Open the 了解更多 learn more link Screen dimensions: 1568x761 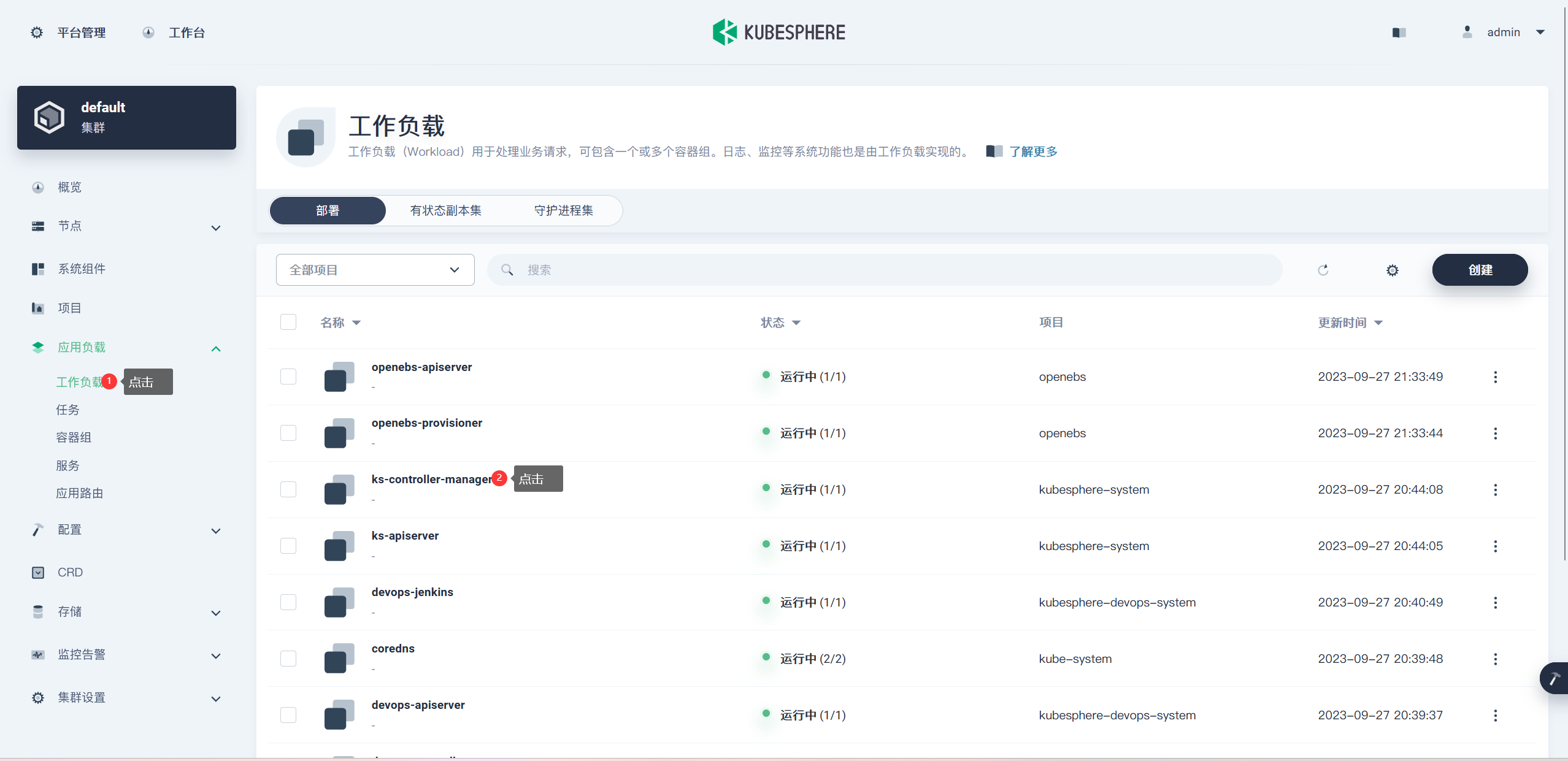pyautogui.click(x=1033, y=151)
